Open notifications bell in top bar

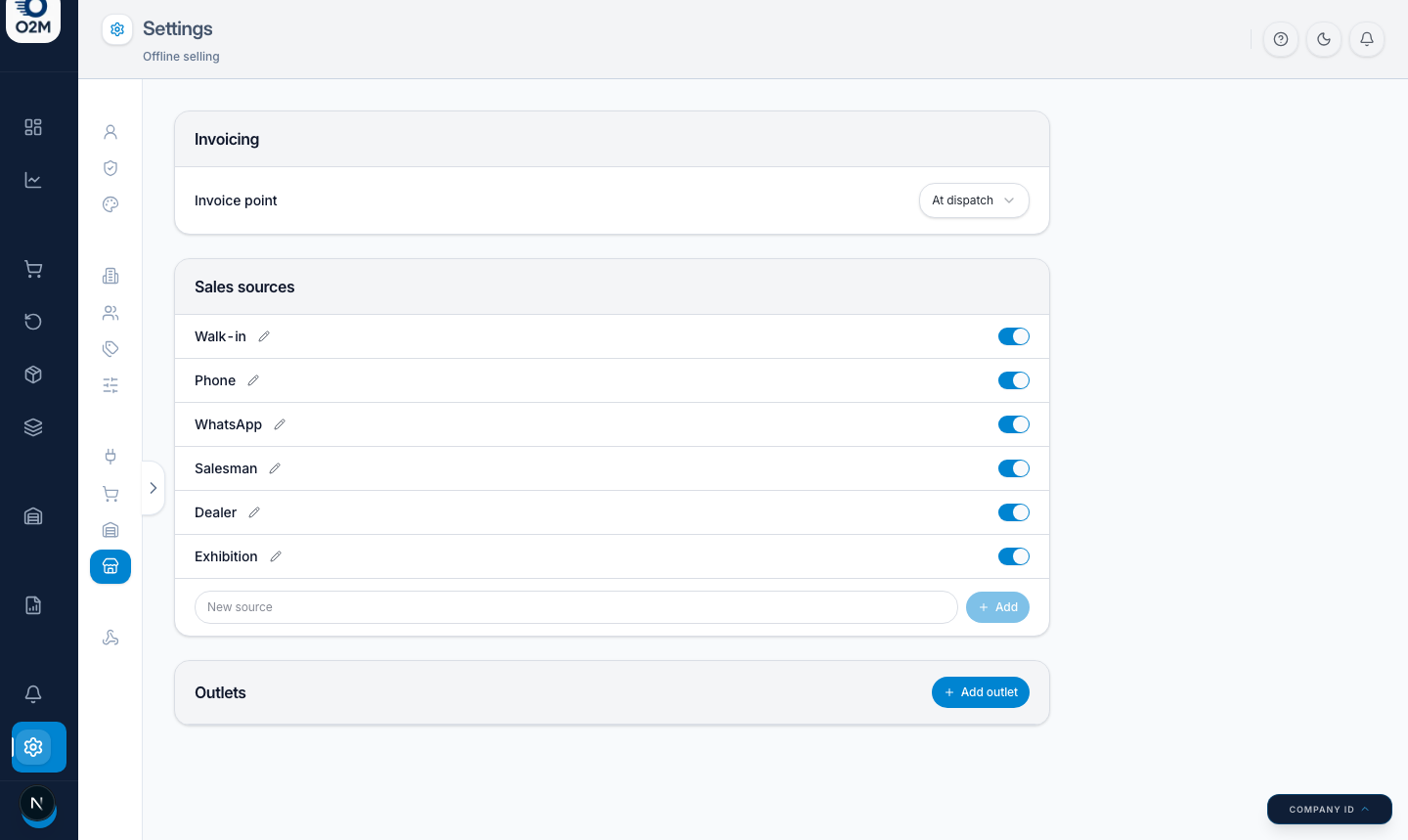pos(1367,39)
